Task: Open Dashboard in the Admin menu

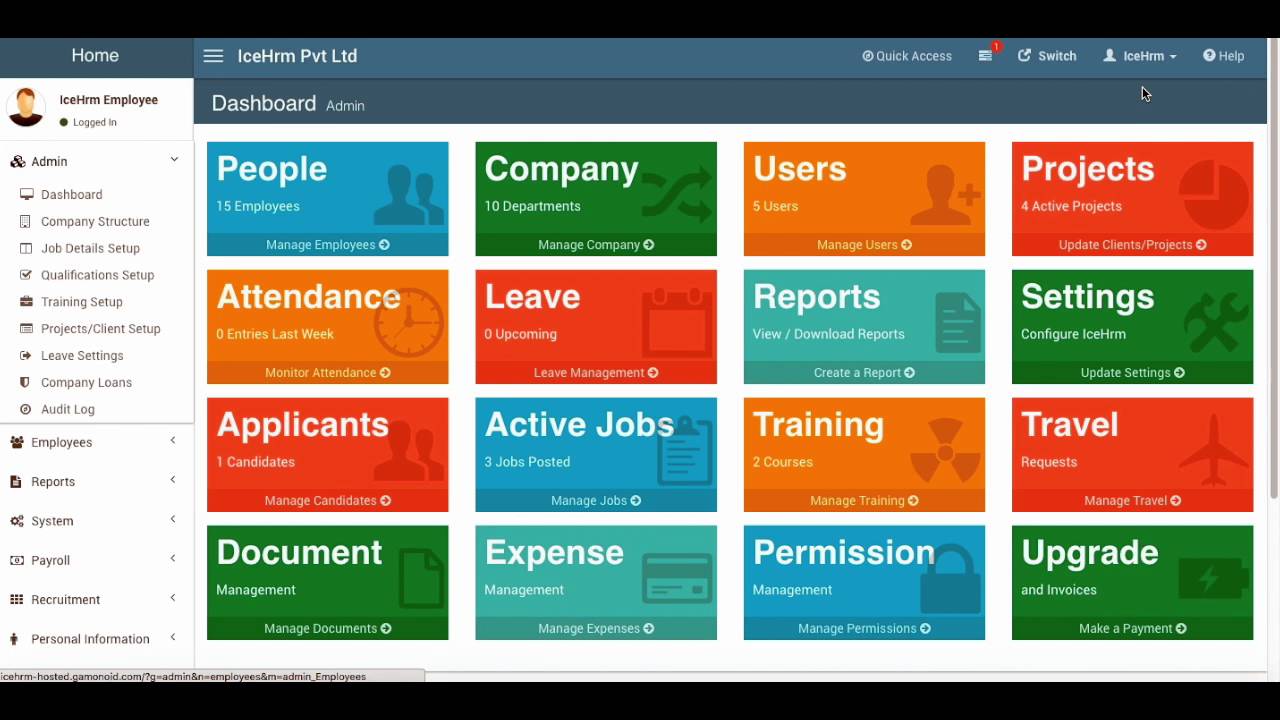Action: coord(71,194)
